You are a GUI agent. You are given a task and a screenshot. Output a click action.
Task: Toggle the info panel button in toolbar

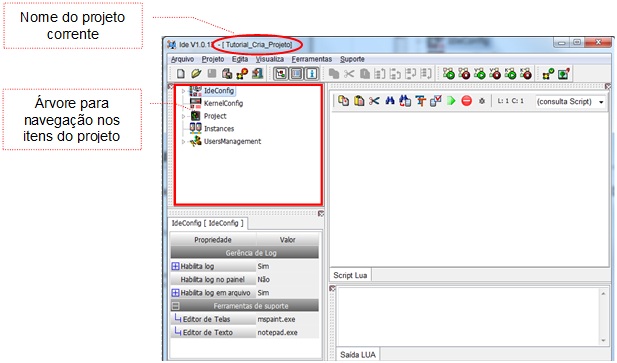coord(312,74)
